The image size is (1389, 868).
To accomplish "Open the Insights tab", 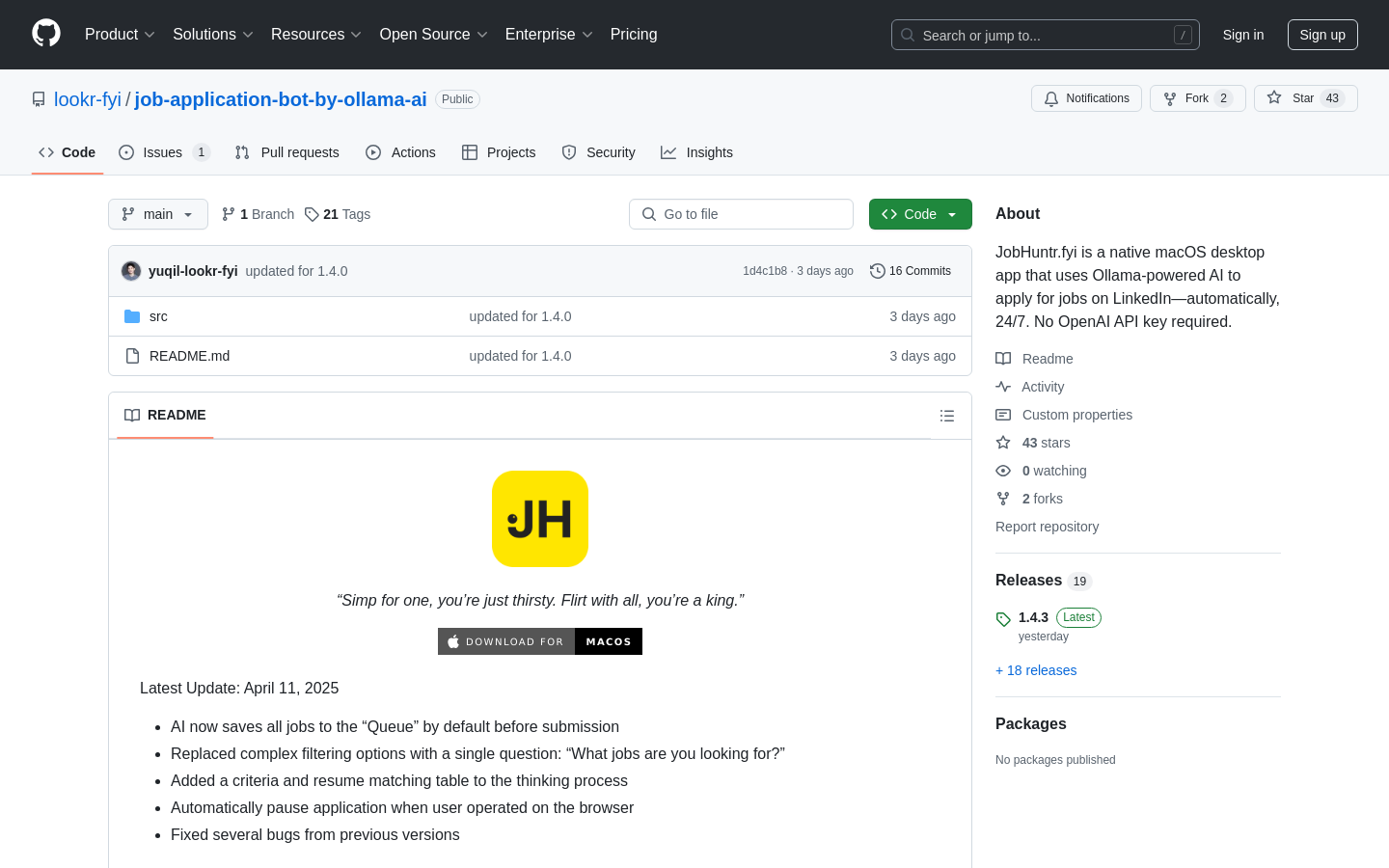I will click(697, 152).
